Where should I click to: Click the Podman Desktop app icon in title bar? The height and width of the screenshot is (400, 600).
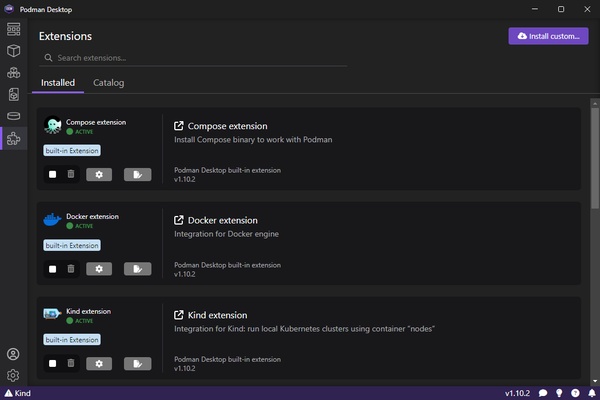pyautogui.click(x=9, y=9)
